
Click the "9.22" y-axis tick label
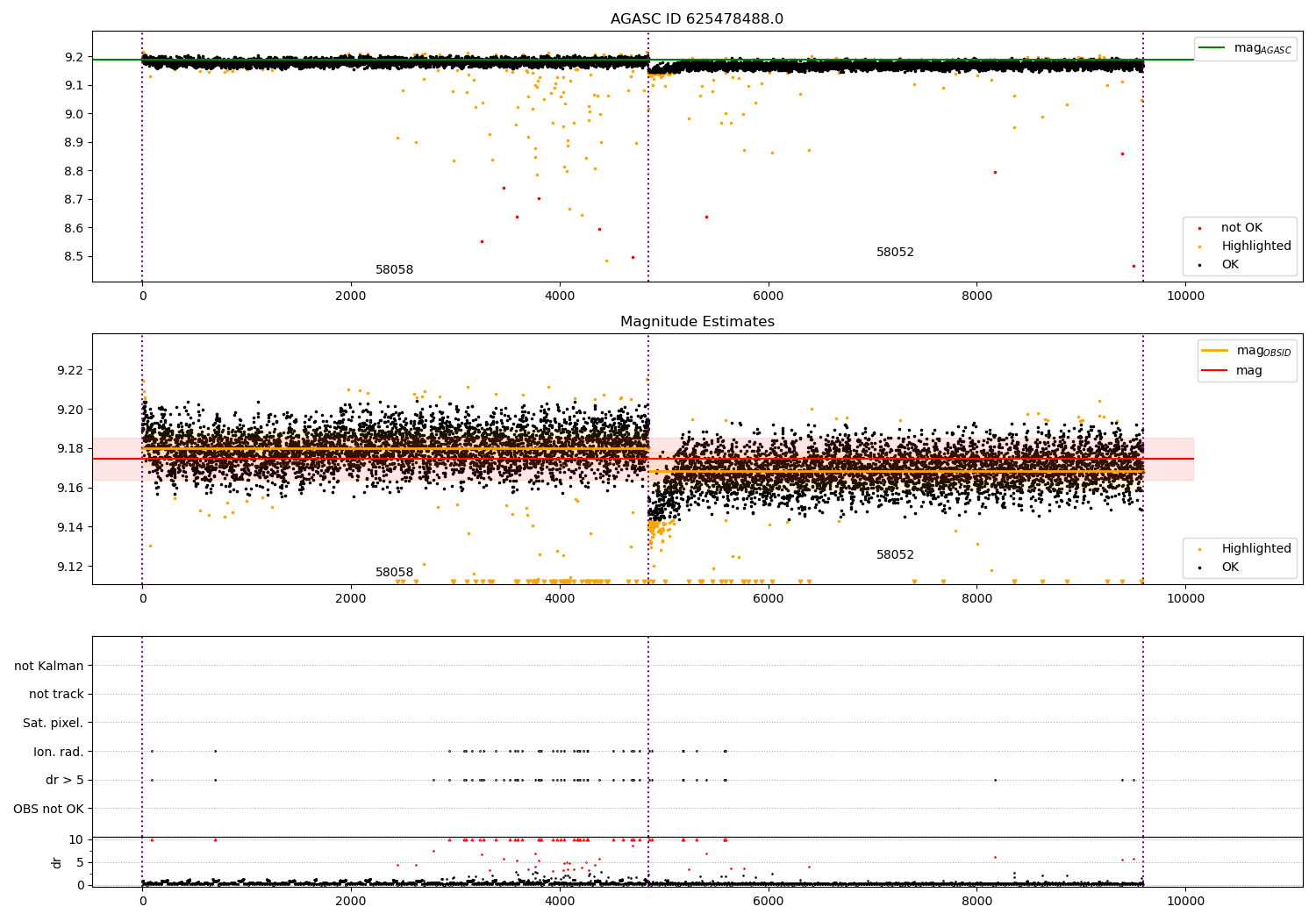69,370
